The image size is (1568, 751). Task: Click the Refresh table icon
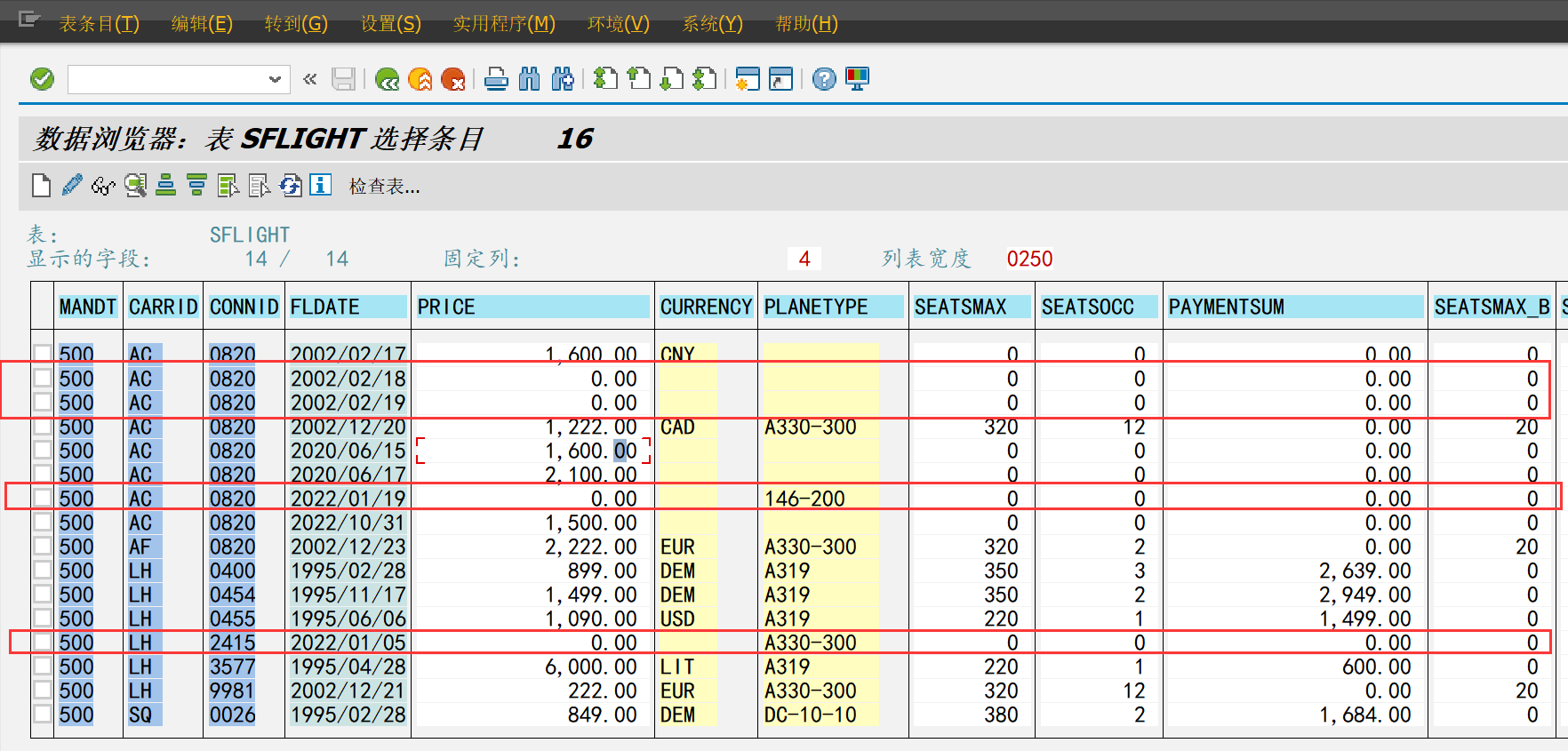click(x=291, y=185)
